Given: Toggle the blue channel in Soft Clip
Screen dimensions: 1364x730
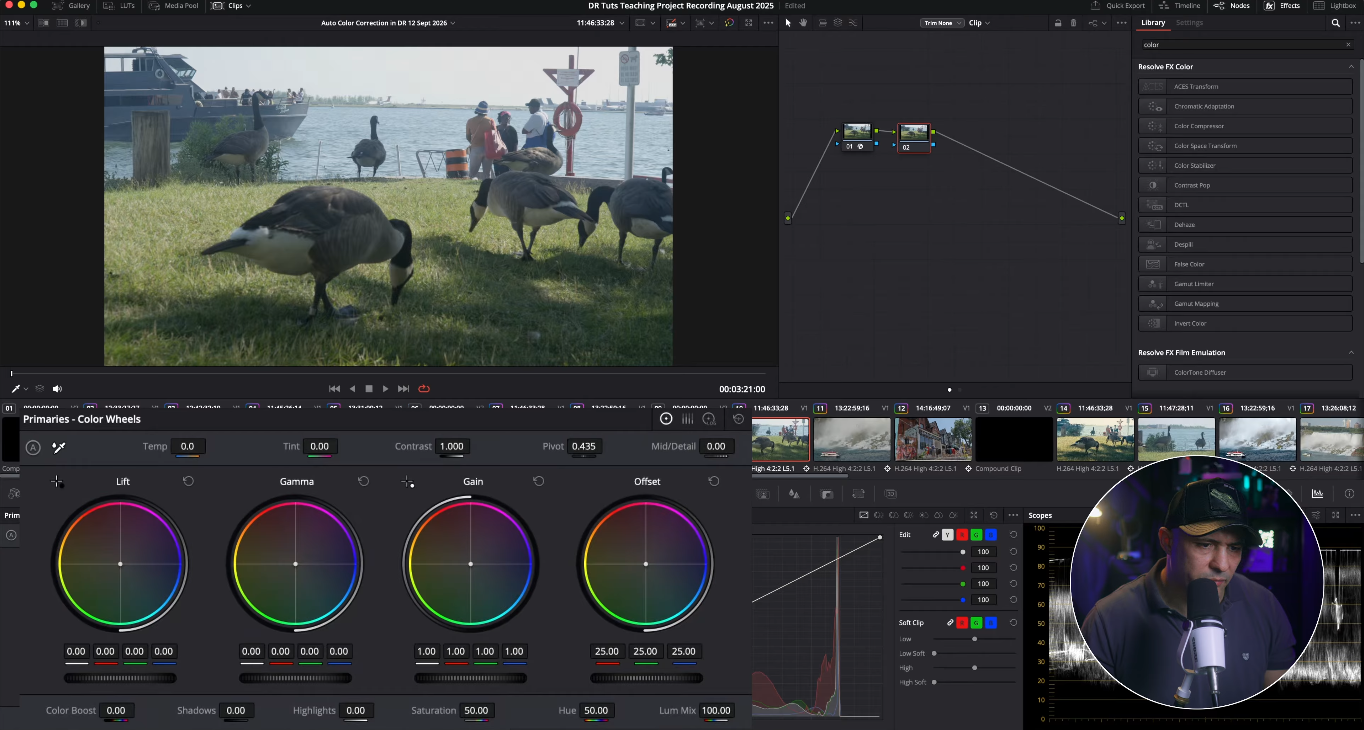Looking at the screenshot, I should tap(990, 623).
